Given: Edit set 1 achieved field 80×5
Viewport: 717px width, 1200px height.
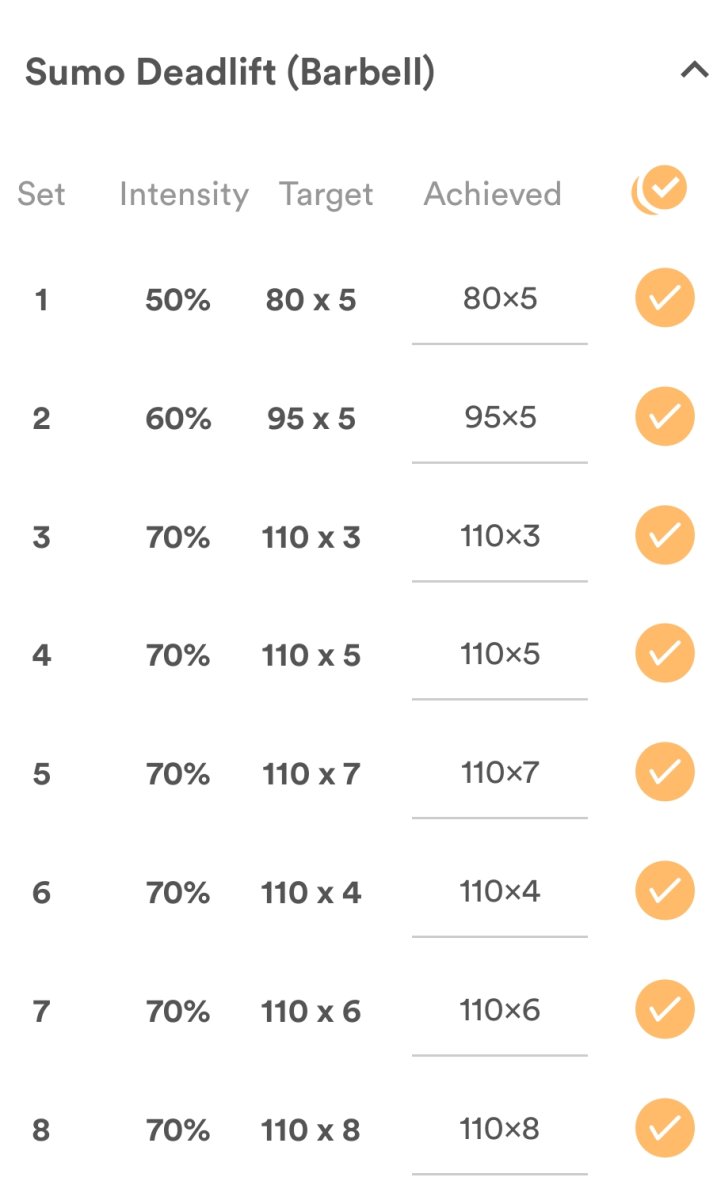Looking at the screenshot, I should (499, 298).
